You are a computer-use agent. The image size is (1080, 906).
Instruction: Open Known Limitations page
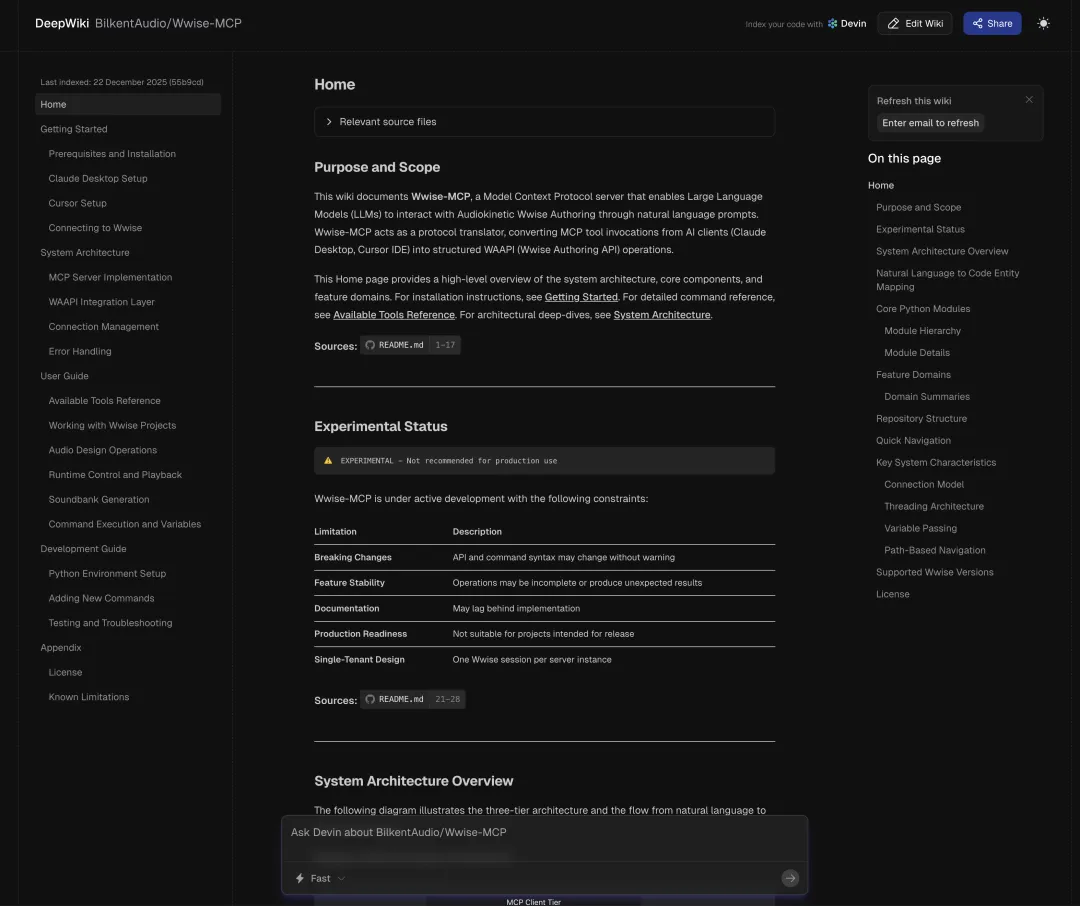click(89, 697)
